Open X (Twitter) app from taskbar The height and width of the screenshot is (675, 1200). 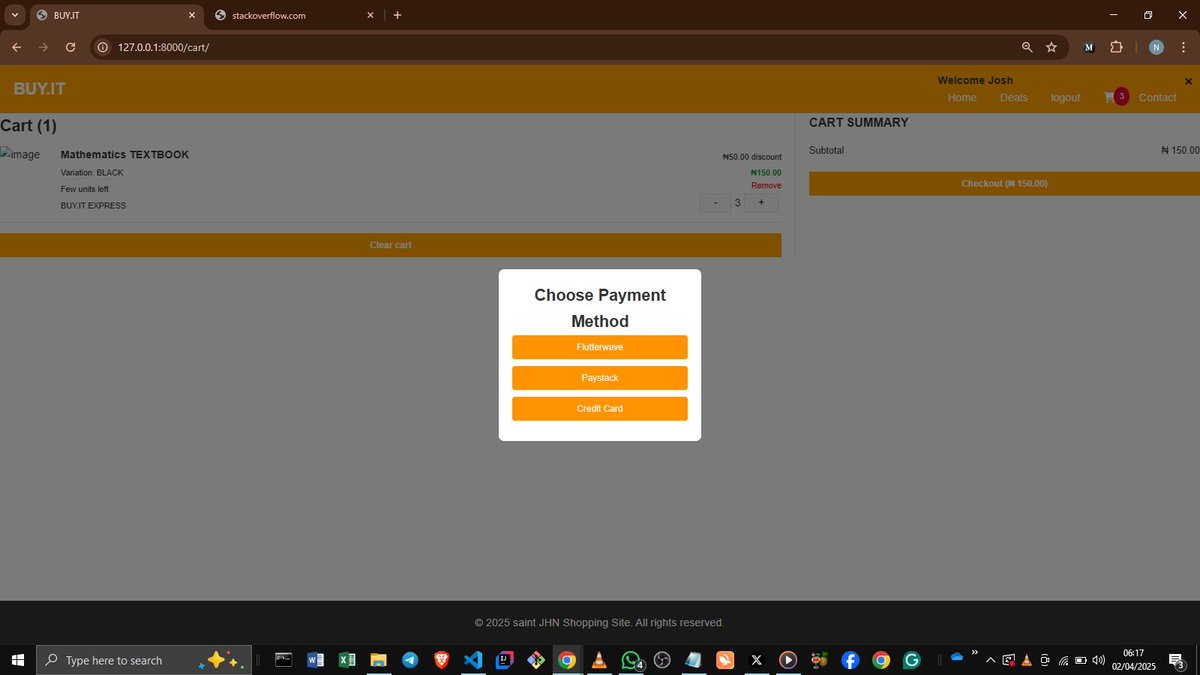click(x=756, y=660)
